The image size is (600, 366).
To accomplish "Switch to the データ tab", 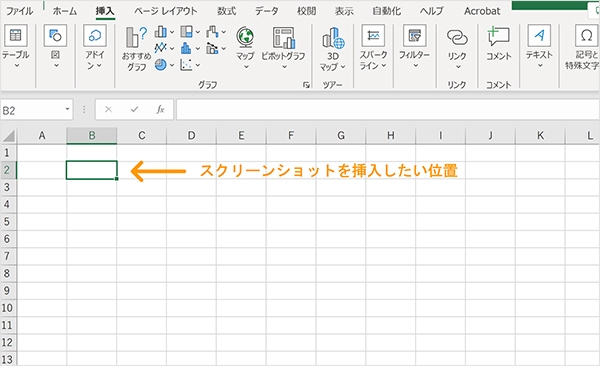I will 267,11.
